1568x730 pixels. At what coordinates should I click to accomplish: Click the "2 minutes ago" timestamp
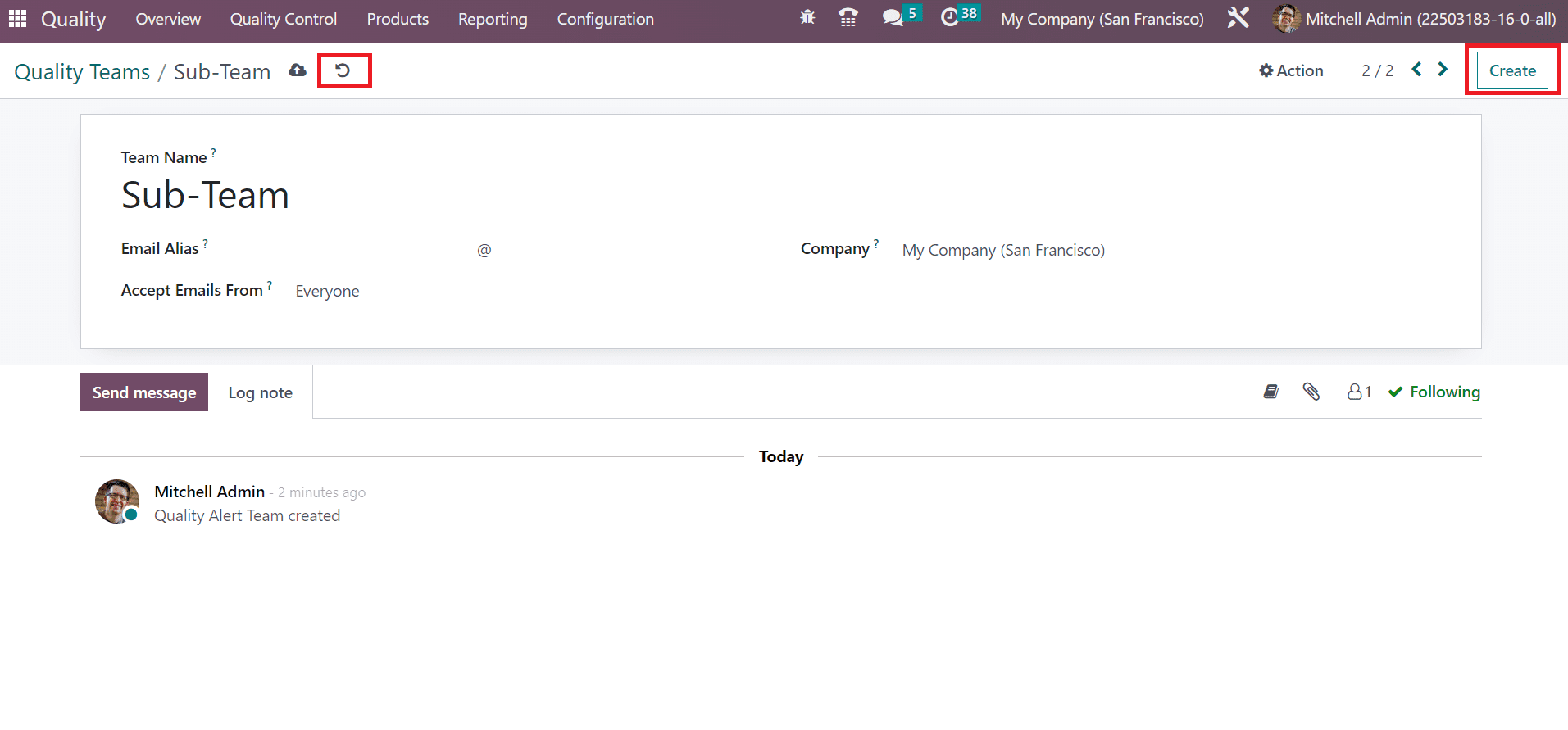click(x=321, y=492)
